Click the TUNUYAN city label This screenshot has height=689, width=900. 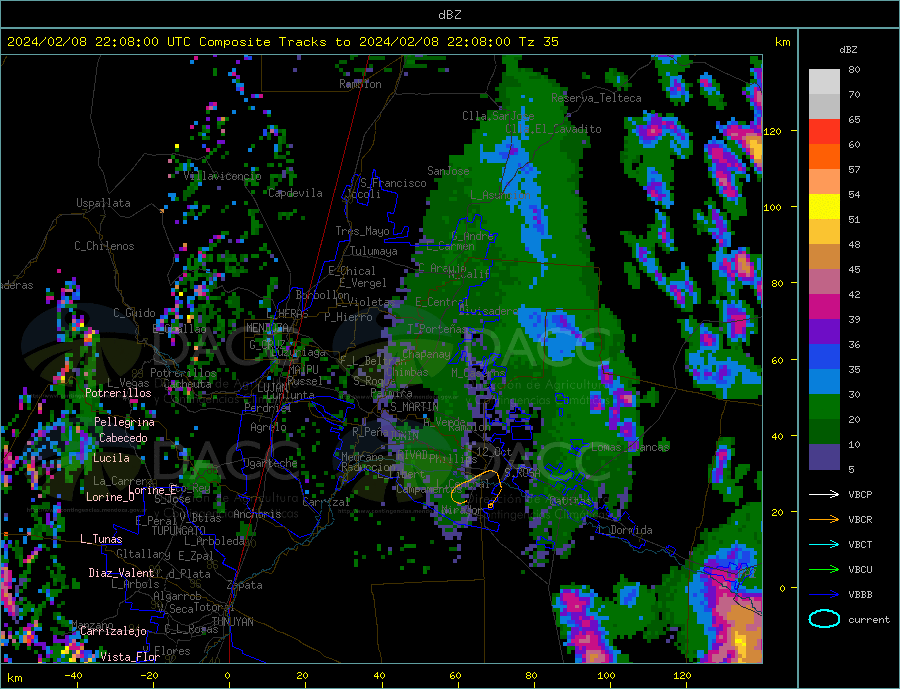click(232, 622)
